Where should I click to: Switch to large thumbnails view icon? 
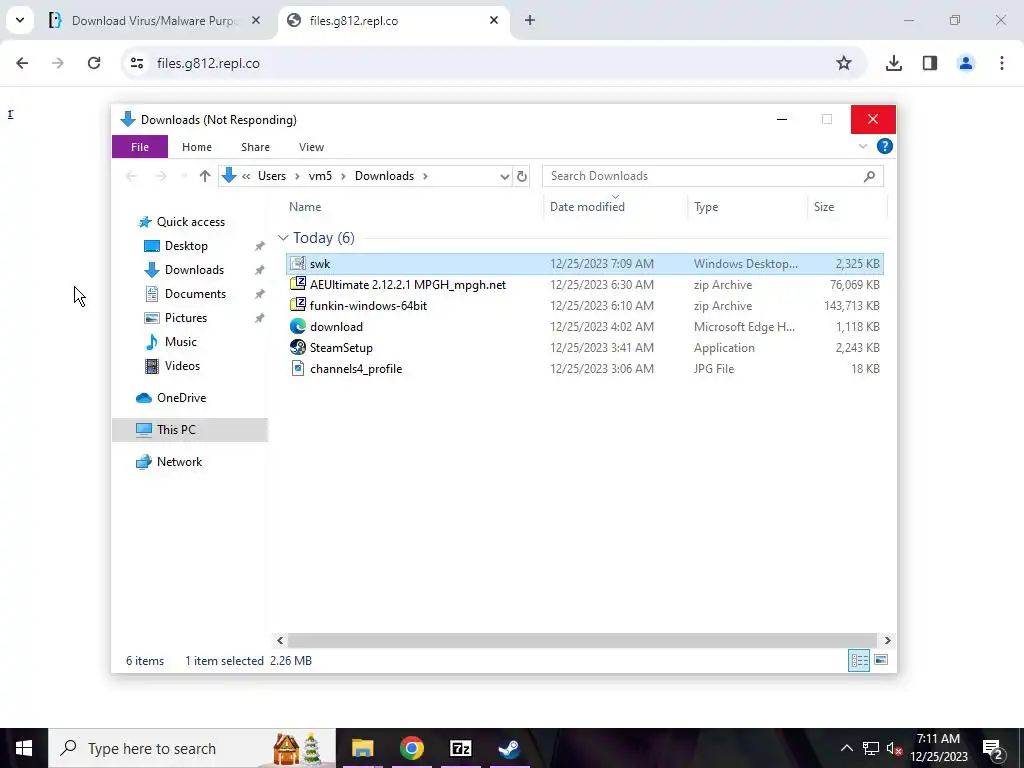[881, 660]
